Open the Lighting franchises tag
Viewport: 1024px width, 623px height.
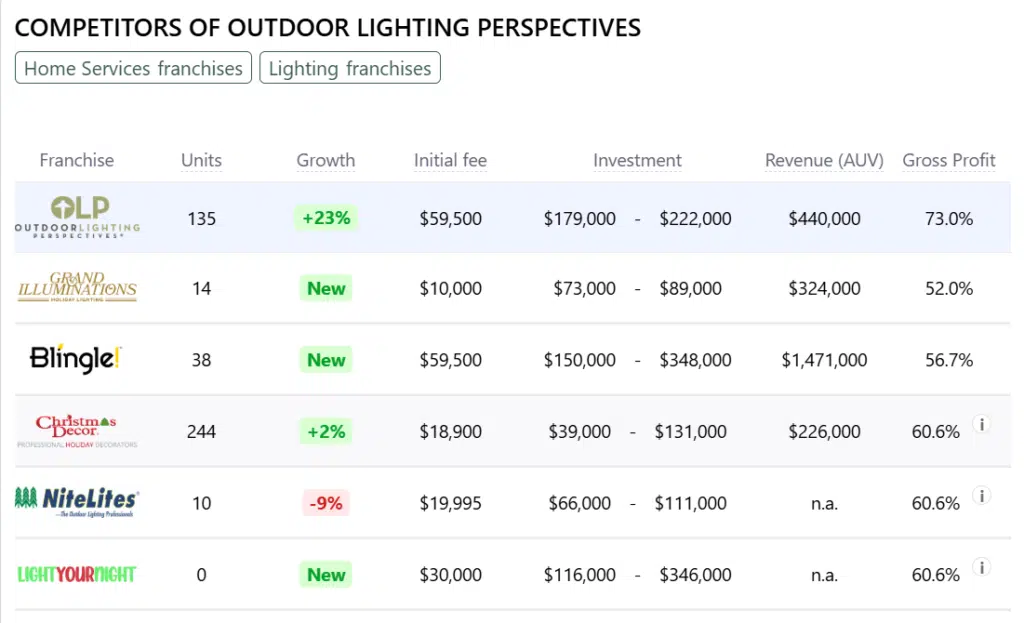[350, 68]
